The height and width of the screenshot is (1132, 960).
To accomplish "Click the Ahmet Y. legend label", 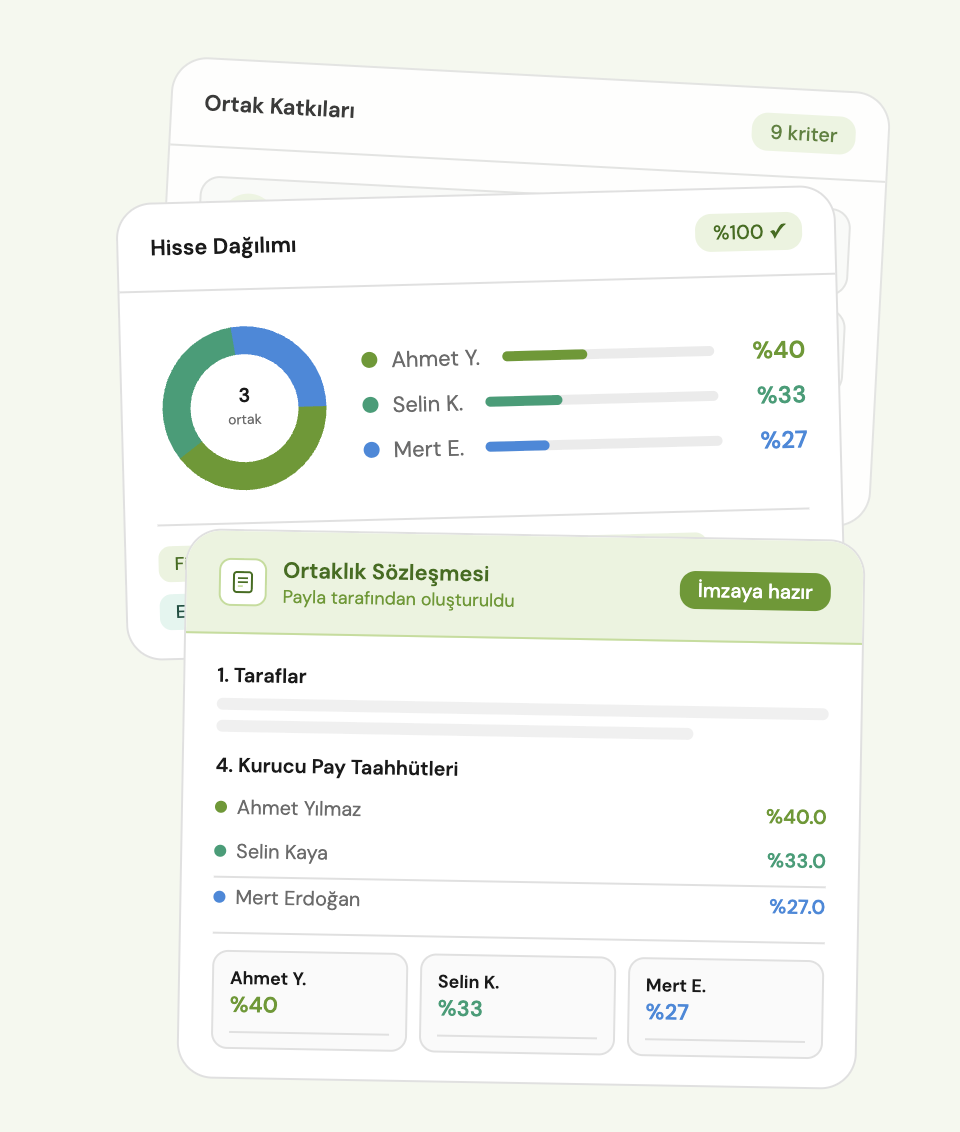I will coord(436,359).
